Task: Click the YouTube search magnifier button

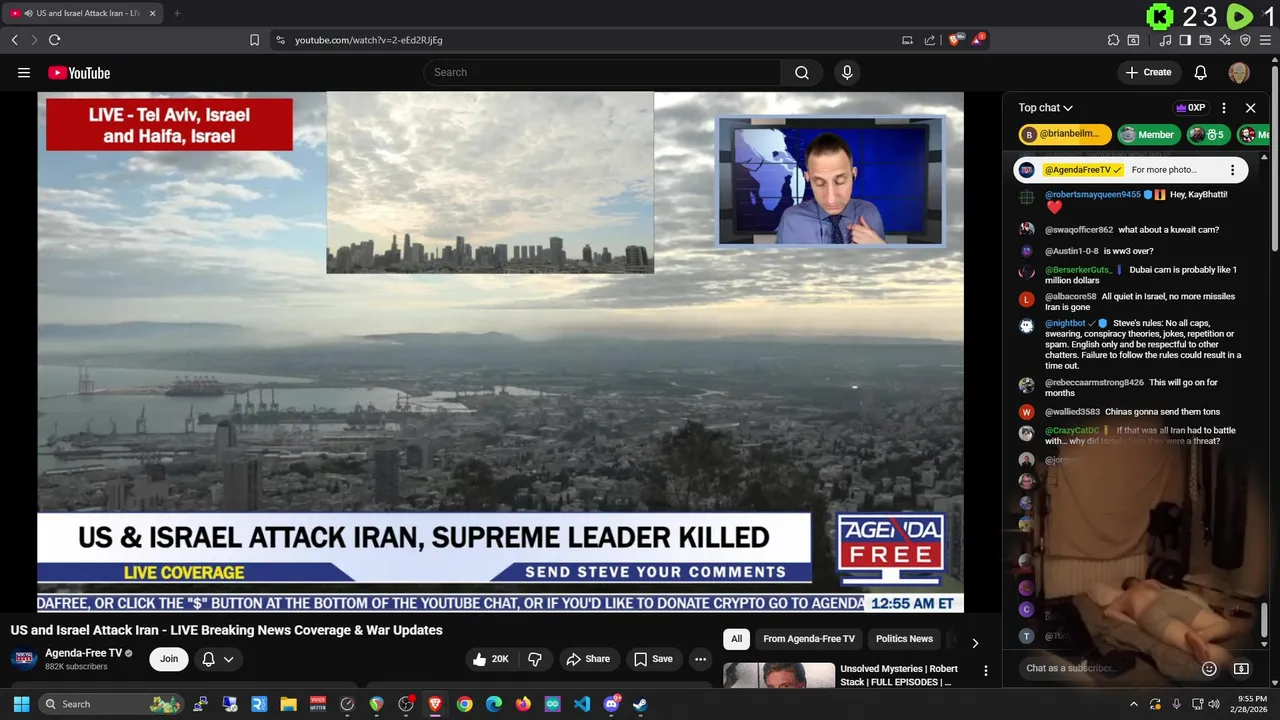Action: [x=802, y=72]
